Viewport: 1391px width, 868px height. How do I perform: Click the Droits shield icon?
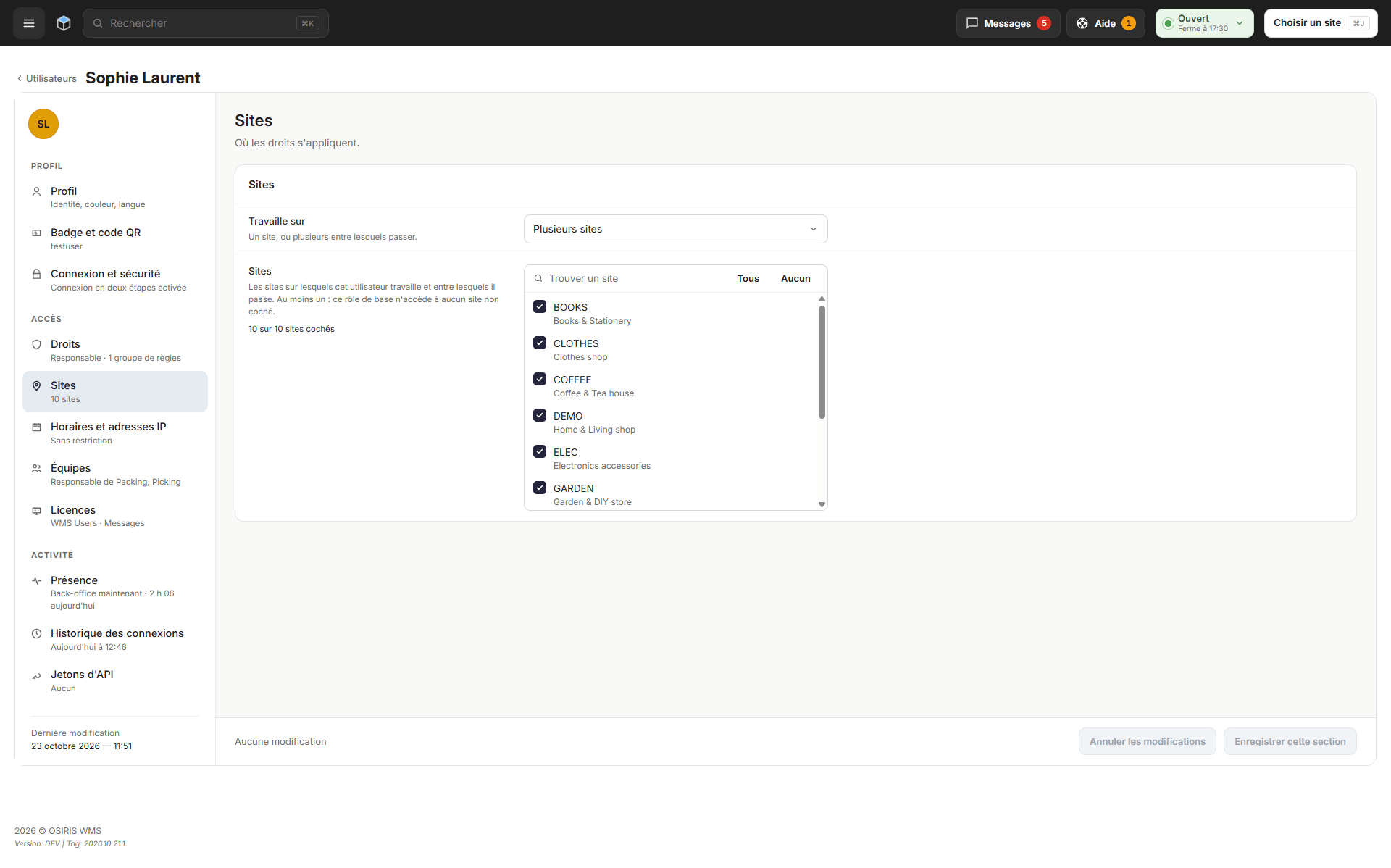click(x=36, y=345)
